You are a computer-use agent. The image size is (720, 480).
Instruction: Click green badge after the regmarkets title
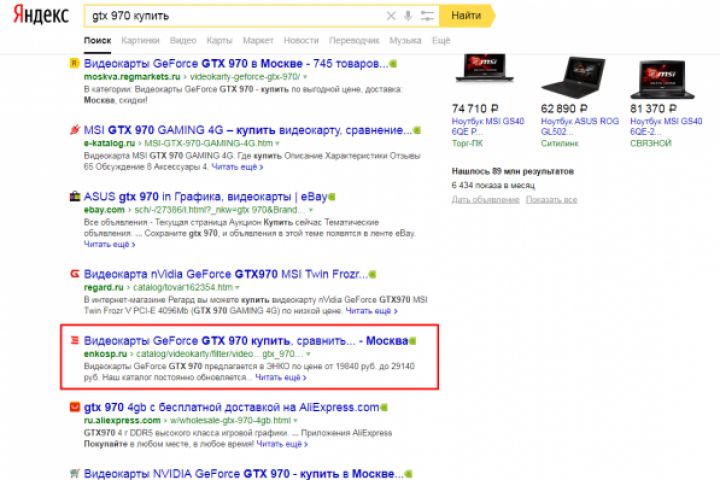pyautogui.click(x=393, y=64)
